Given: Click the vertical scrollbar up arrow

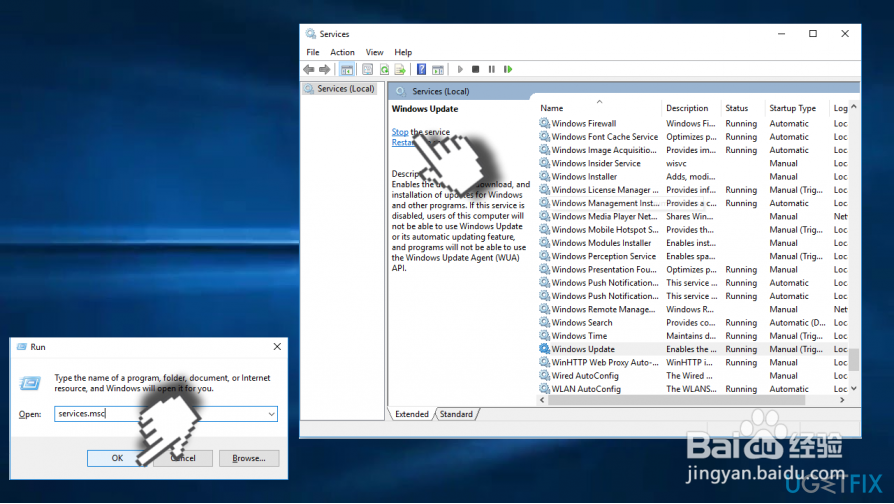Looking at the screenshot, I should pos(854,107).
